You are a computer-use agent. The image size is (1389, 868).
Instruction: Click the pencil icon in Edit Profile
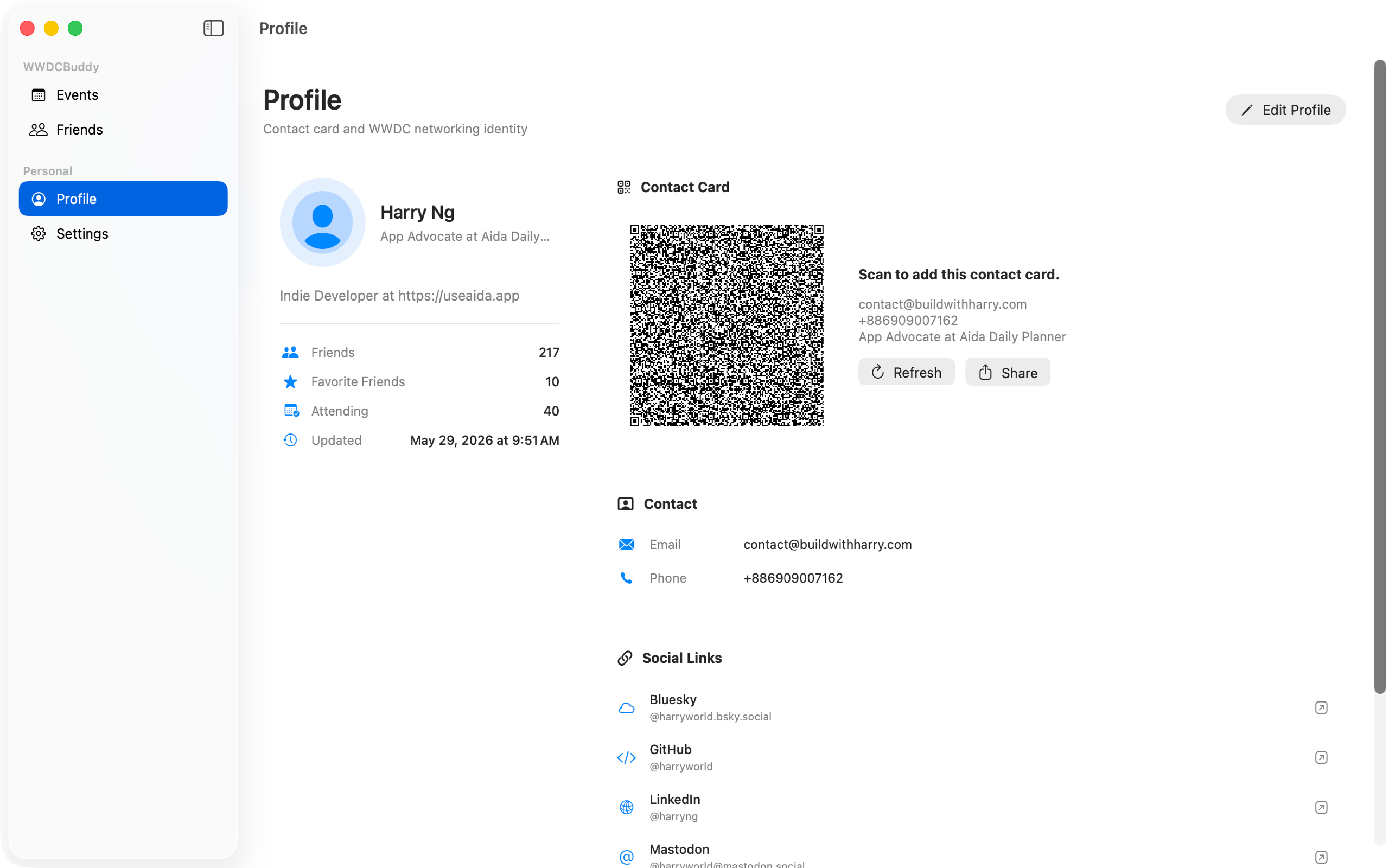1246,110
